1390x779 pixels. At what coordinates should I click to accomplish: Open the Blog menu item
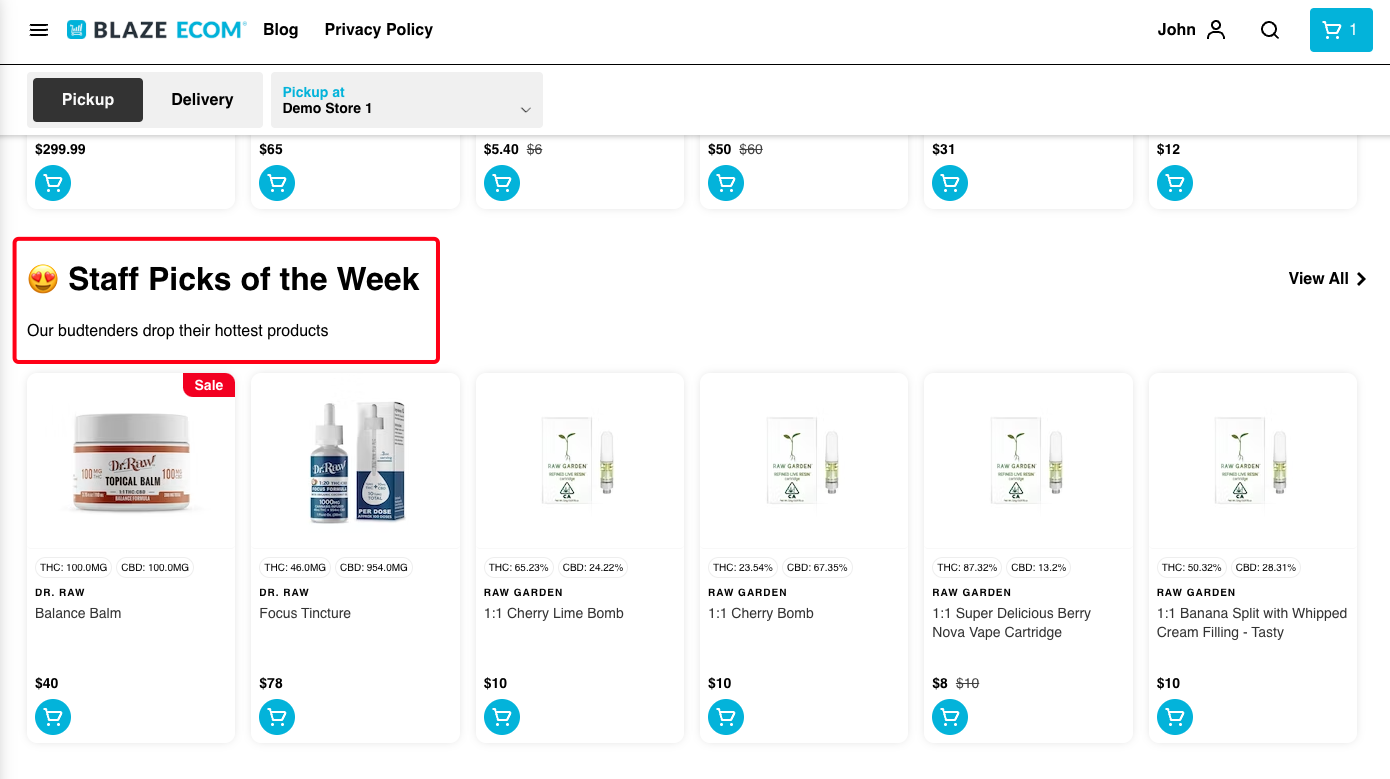tap(281, 30)
